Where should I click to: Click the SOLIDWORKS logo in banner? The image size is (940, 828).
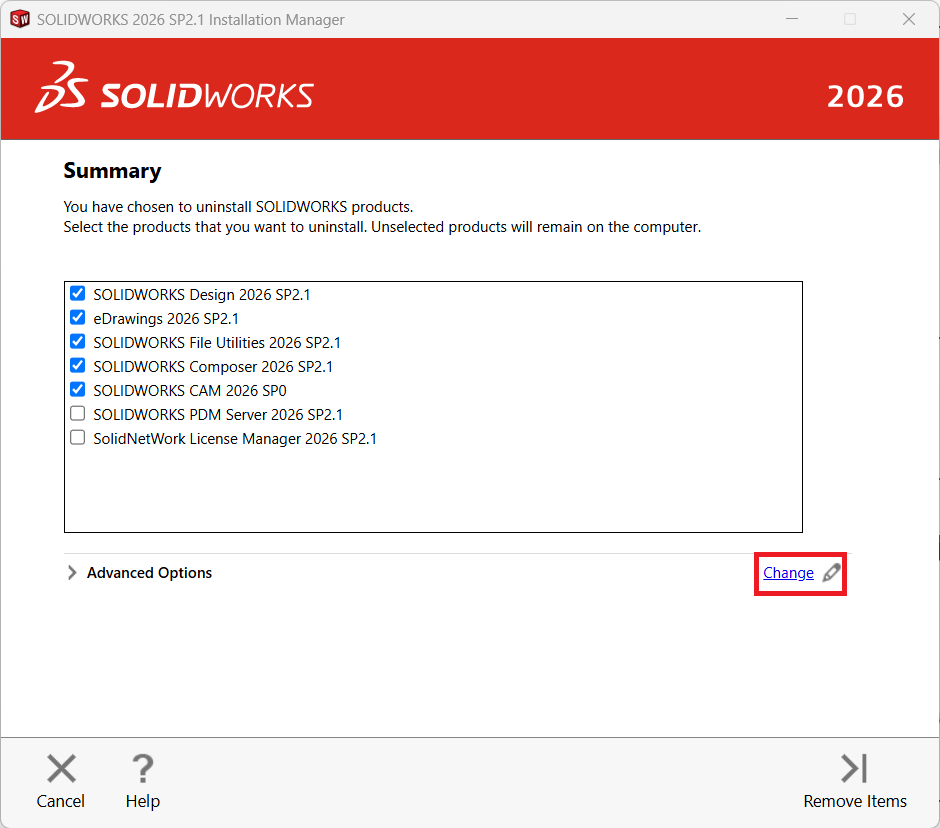174,88
